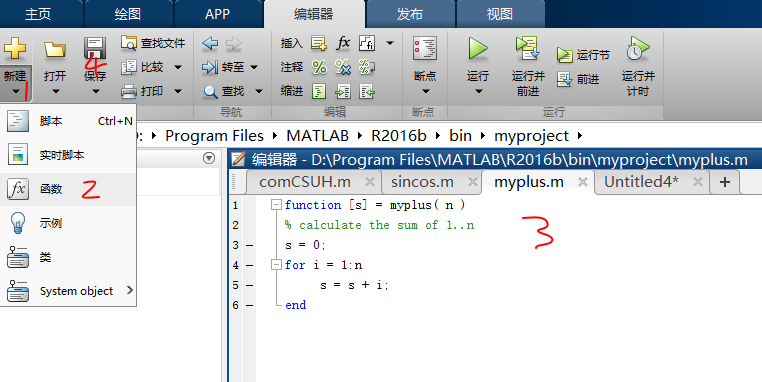762x382 pixels.
Task: Click the current folder panel actions arrow
Action: pos(209,158)
